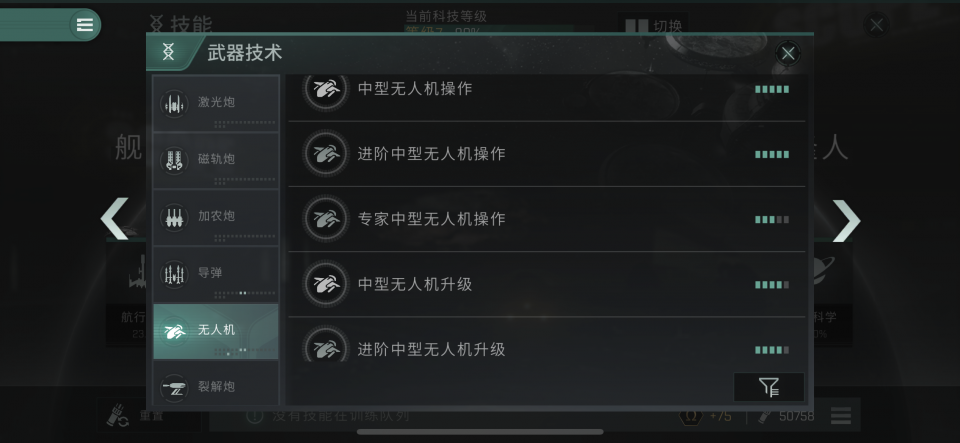This screenshot has height=443, width=960.
Task: Go to previous skill page arrow
Action: pos(115,218)
